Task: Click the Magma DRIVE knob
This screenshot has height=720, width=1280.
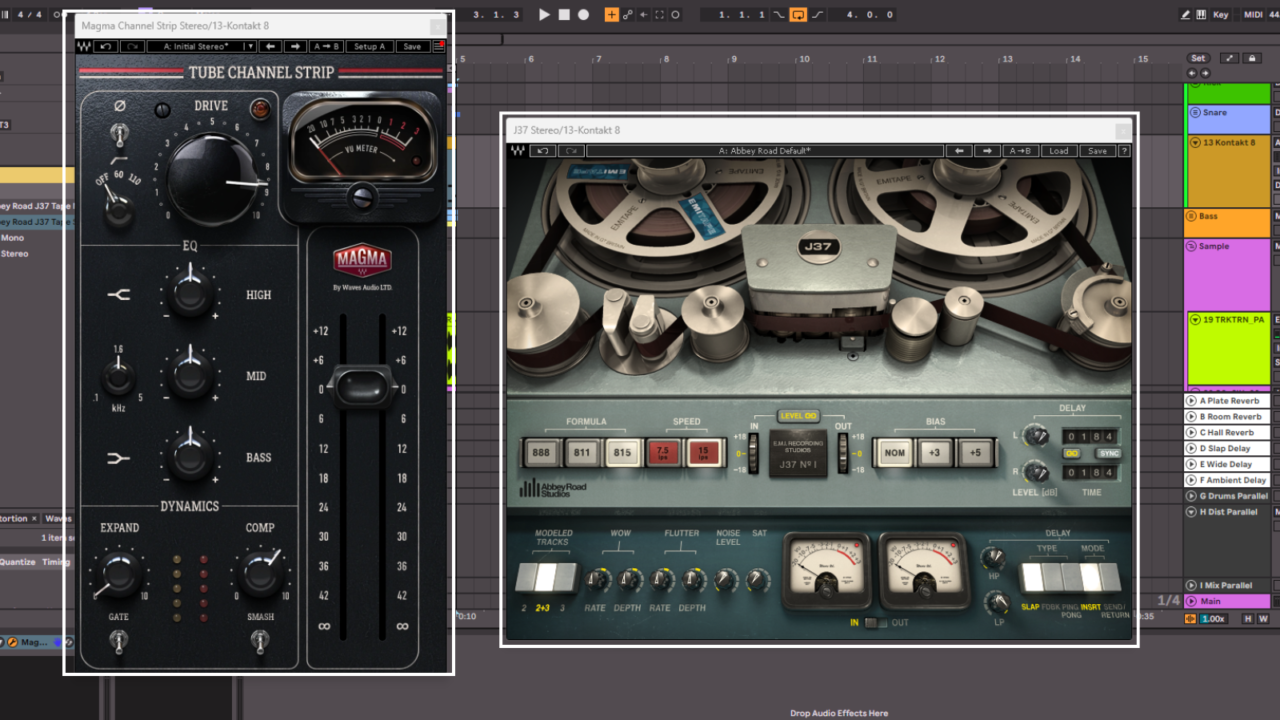Action: (x=212, y=178)
